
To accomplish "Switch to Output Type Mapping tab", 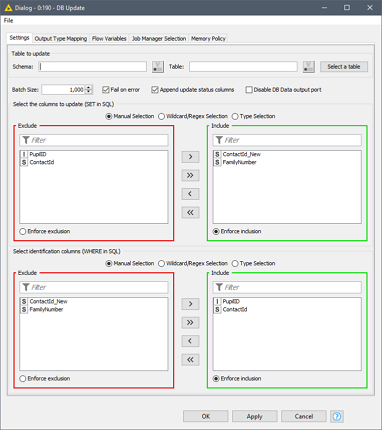I will 61,39.
